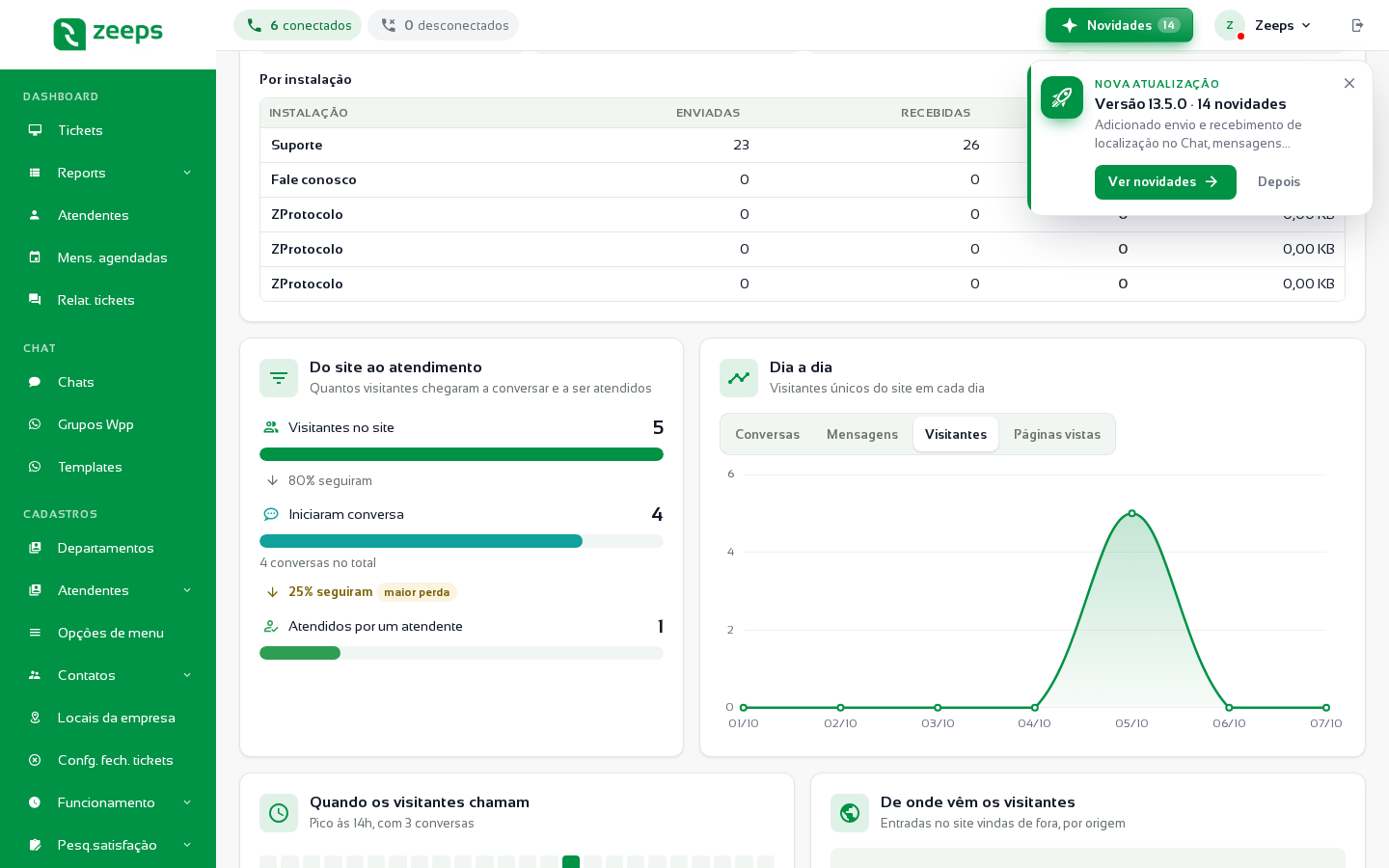Click Atendidos por um atendente progress bar
This screenshot has width=1389, height=868.
pos(461,653)
